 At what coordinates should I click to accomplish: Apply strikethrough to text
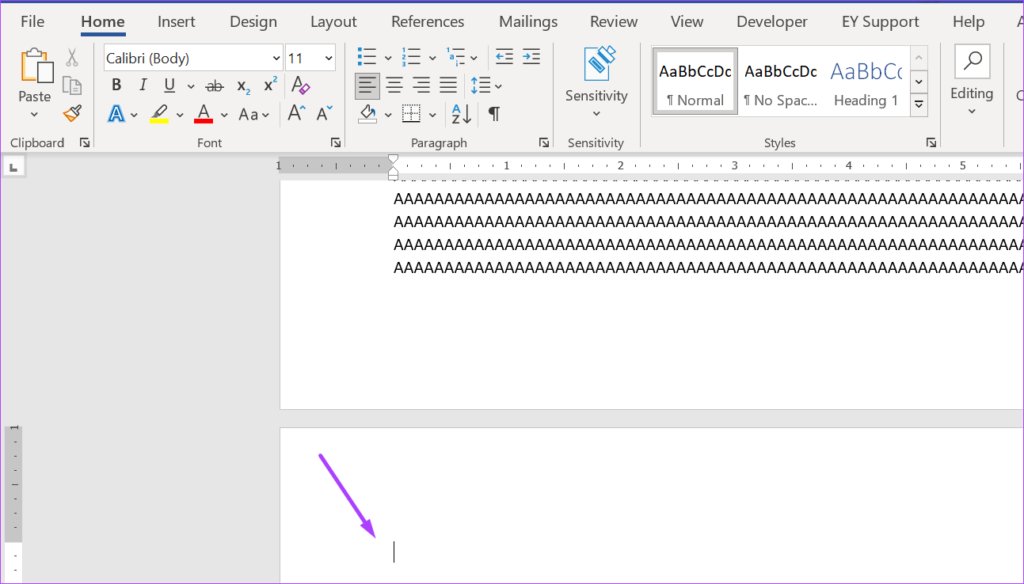point(214,85)
